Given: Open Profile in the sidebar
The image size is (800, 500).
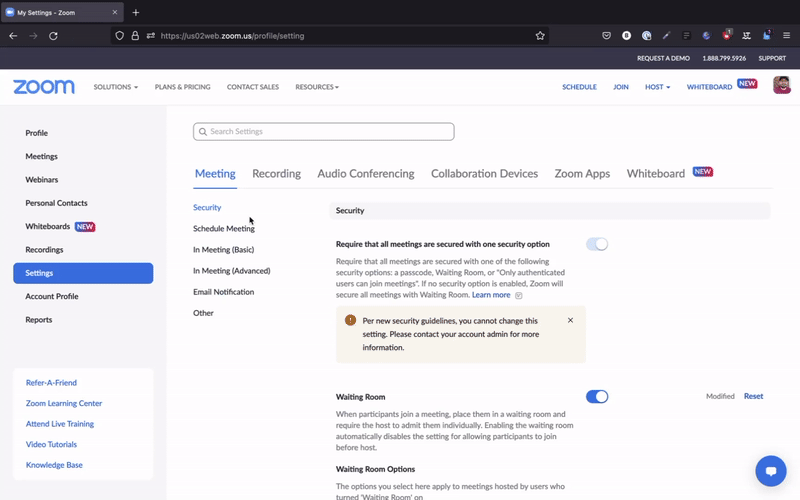Looking at the screenshot, I should tap(37, 133).
